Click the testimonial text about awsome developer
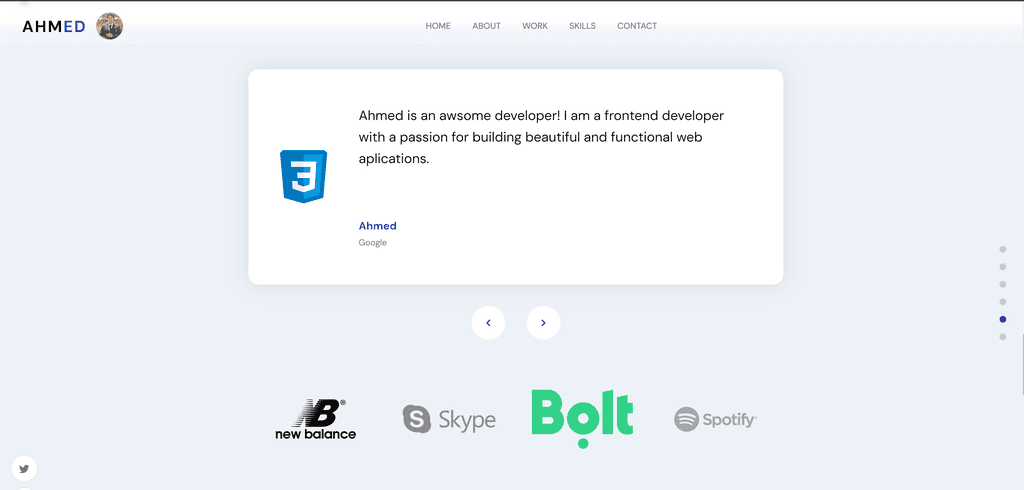1024x490 pixels. 541,137
